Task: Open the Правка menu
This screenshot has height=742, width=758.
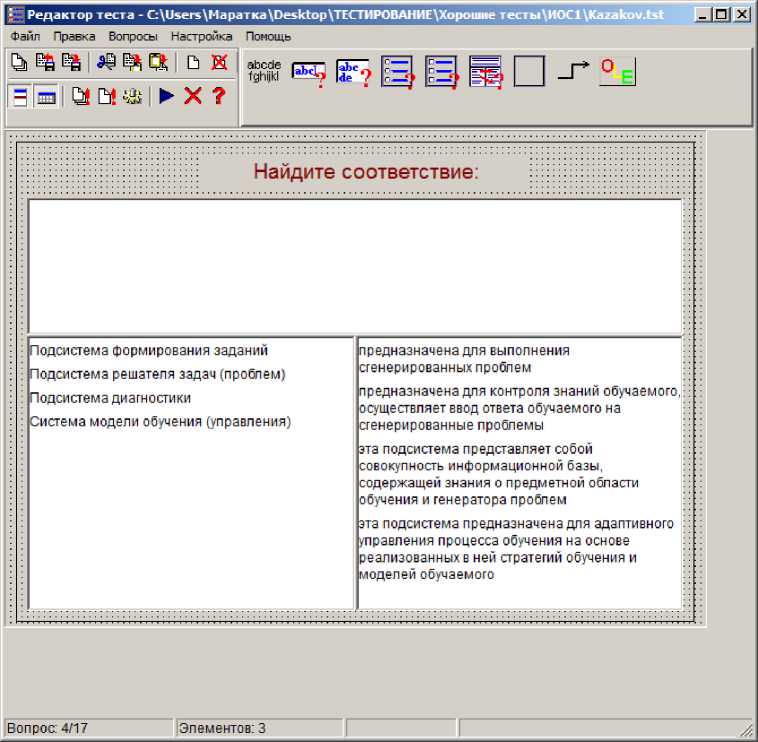Action: pyautogui.click(x=74, y=36)
